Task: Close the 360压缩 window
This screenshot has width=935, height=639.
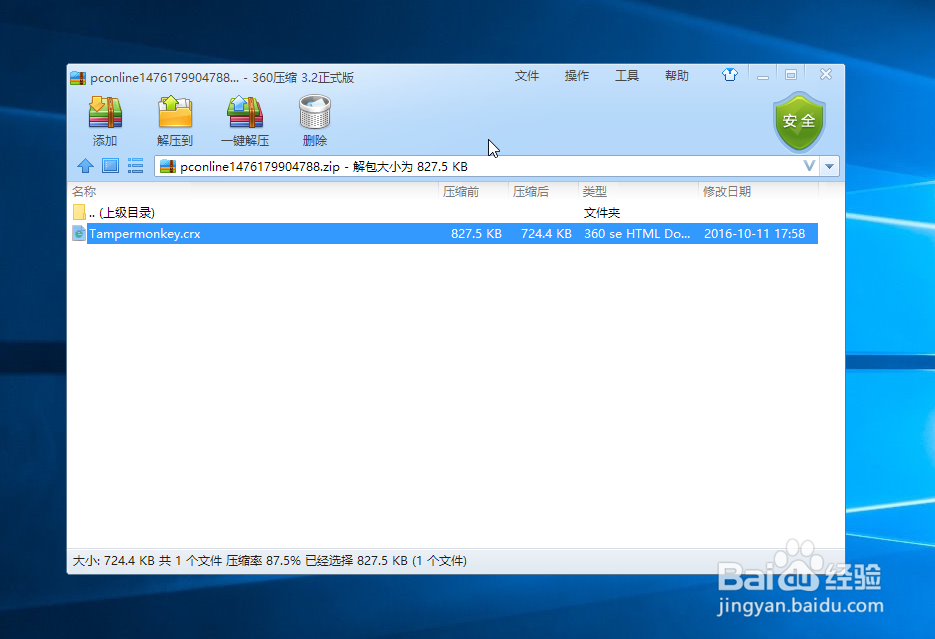Action: 826,74
